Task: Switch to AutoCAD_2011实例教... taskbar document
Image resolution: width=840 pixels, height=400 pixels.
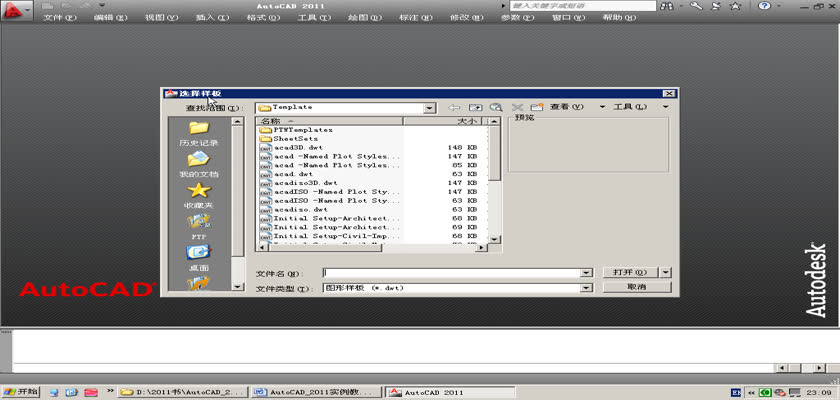Action: pos(317,393)
